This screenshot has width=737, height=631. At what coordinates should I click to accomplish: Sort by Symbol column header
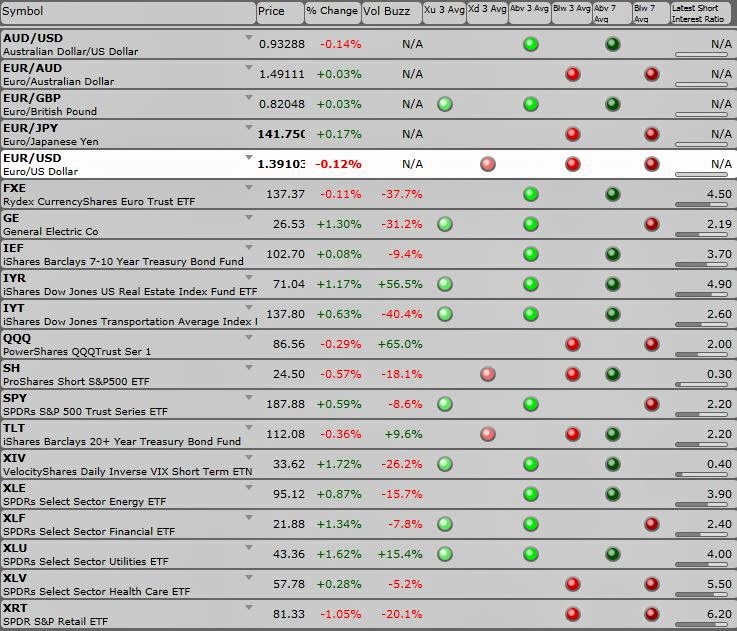[128, 12]
